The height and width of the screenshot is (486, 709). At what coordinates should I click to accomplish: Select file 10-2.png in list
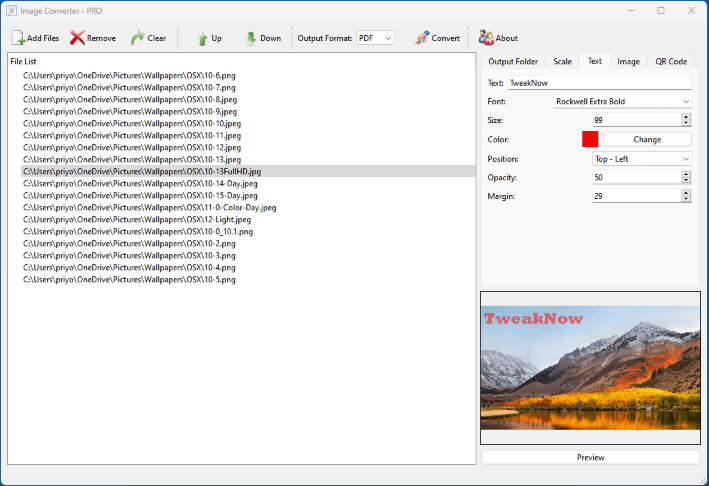[x=129, y=243]
